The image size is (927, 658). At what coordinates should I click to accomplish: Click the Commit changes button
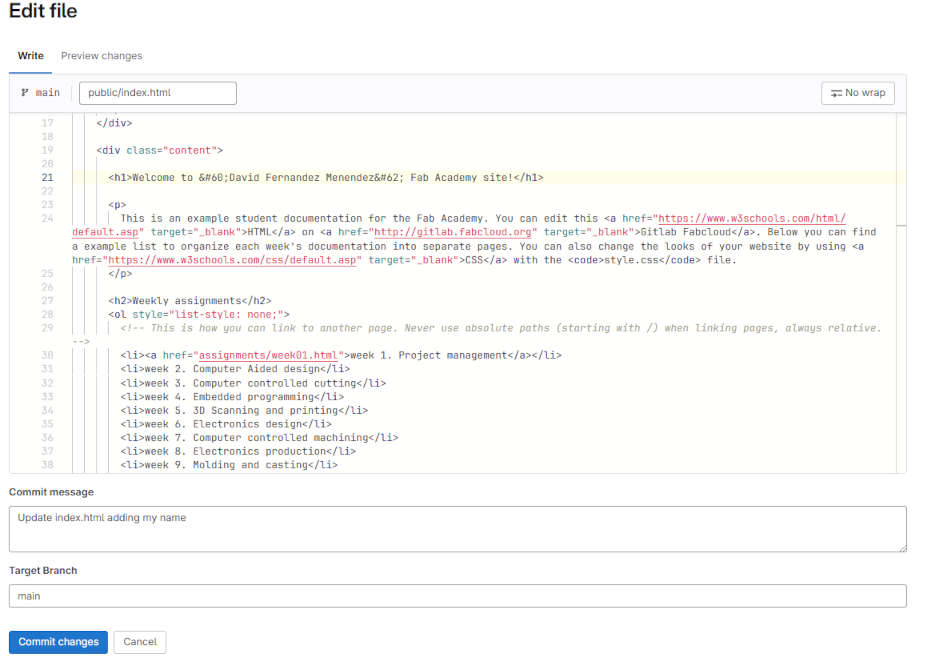[x=59, y=642]
